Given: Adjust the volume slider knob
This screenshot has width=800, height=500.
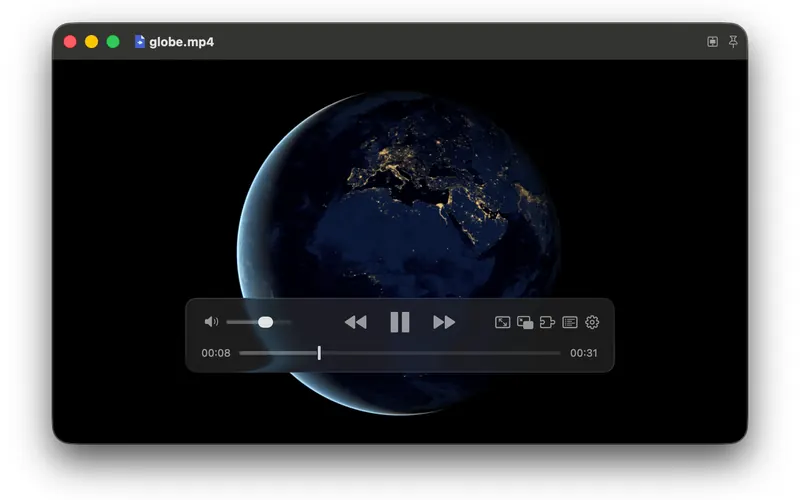Looking at the screenshot, I should pyautogui.click(x=265, y=322).
